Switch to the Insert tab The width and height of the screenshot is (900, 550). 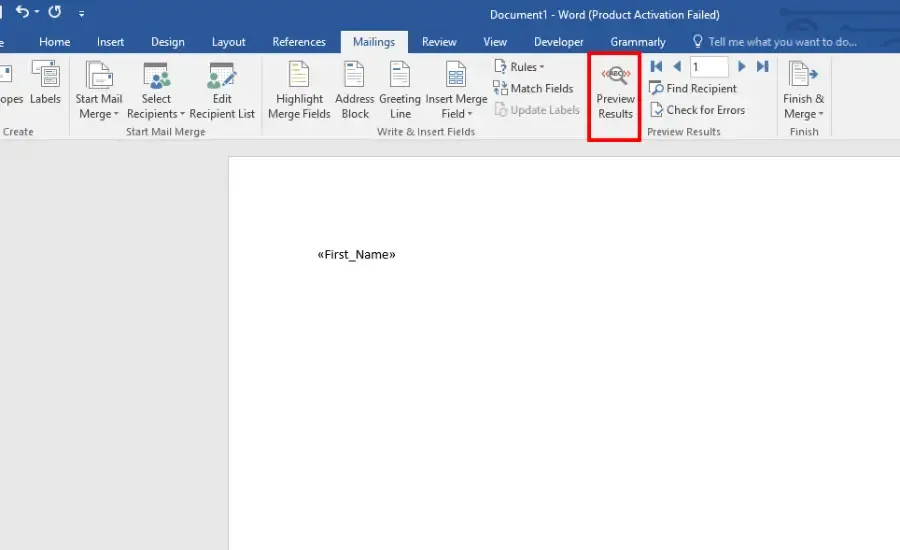[110, 42]
